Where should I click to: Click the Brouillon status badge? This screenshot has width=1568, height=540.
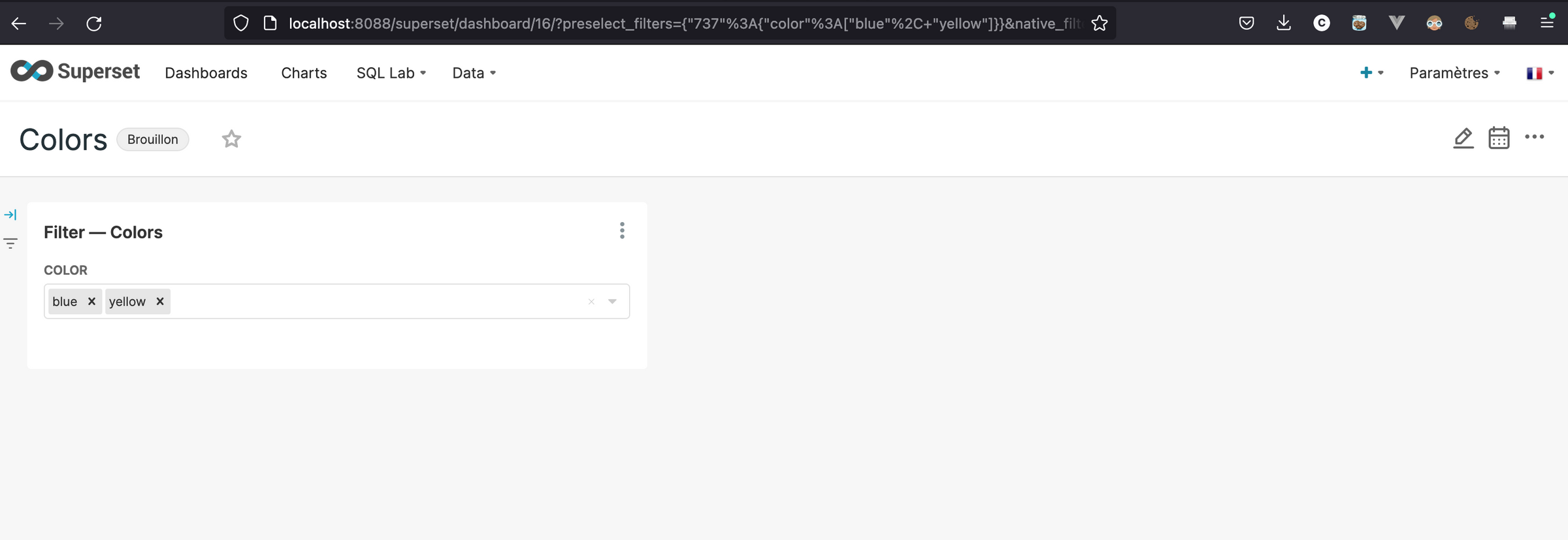[153, 139]
